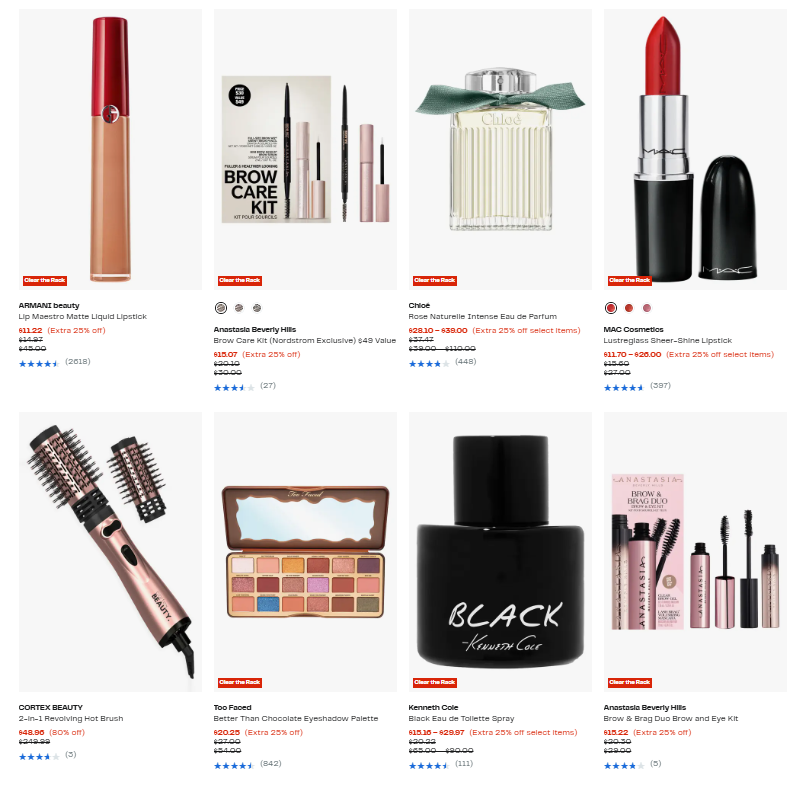The height and width of the screenshot is (786, 802).
Task: Select the second Brow Care Kit shade swatch
Action: click(239, 308)
